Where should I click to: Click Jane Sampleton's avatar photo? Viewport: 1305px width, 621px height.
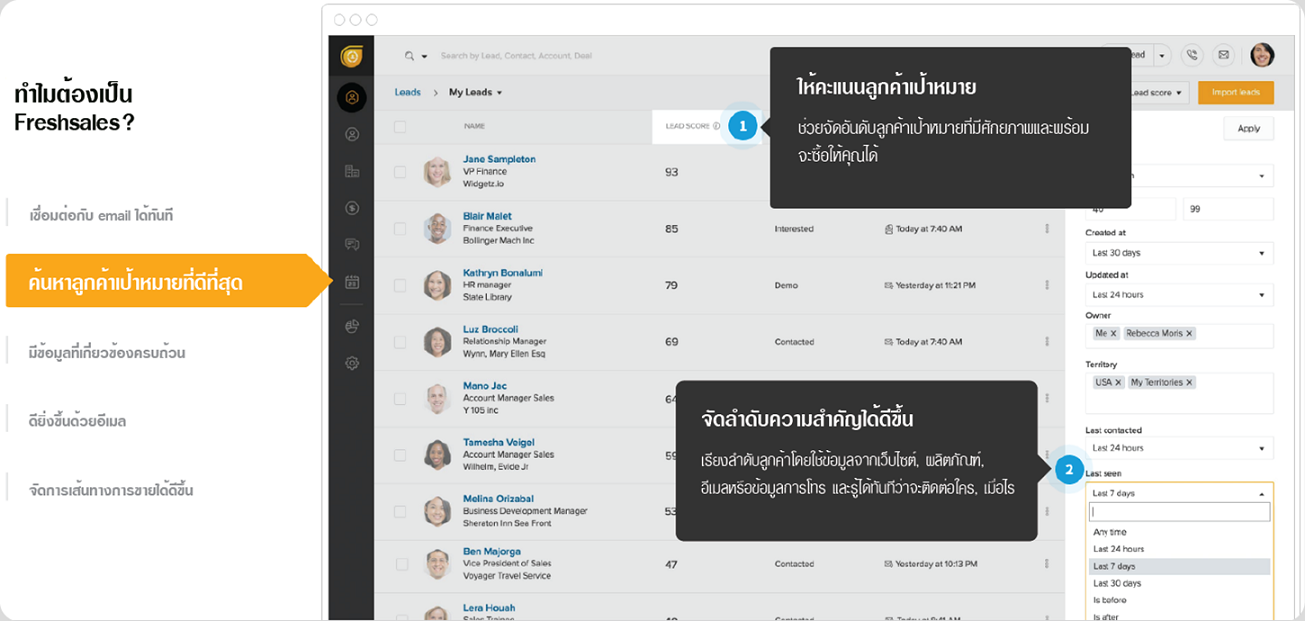[437, 172]
